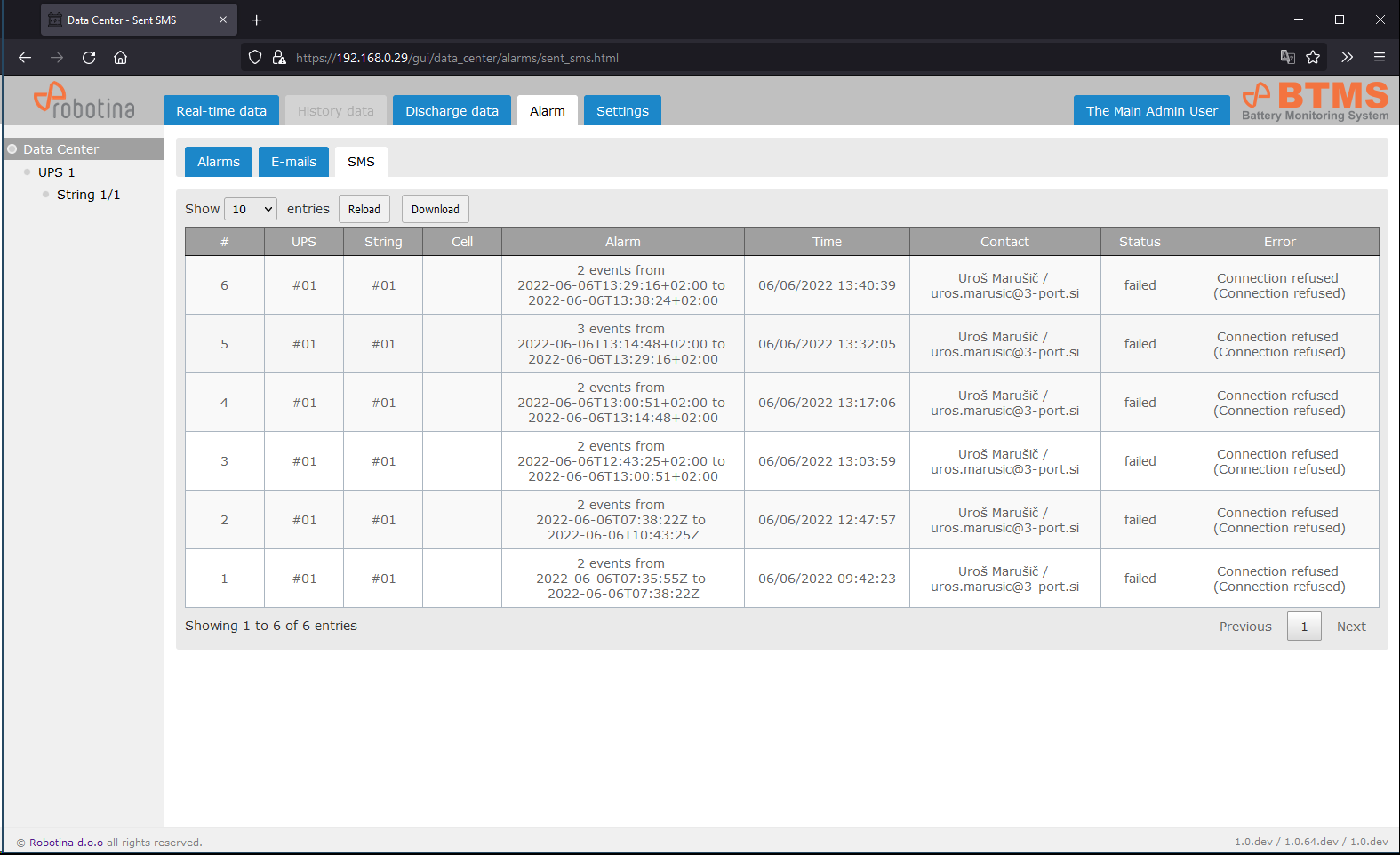This screenshot has width=1400, height=855.
Task: Open the E-mails sub-tab
Action: pos(293,162)
